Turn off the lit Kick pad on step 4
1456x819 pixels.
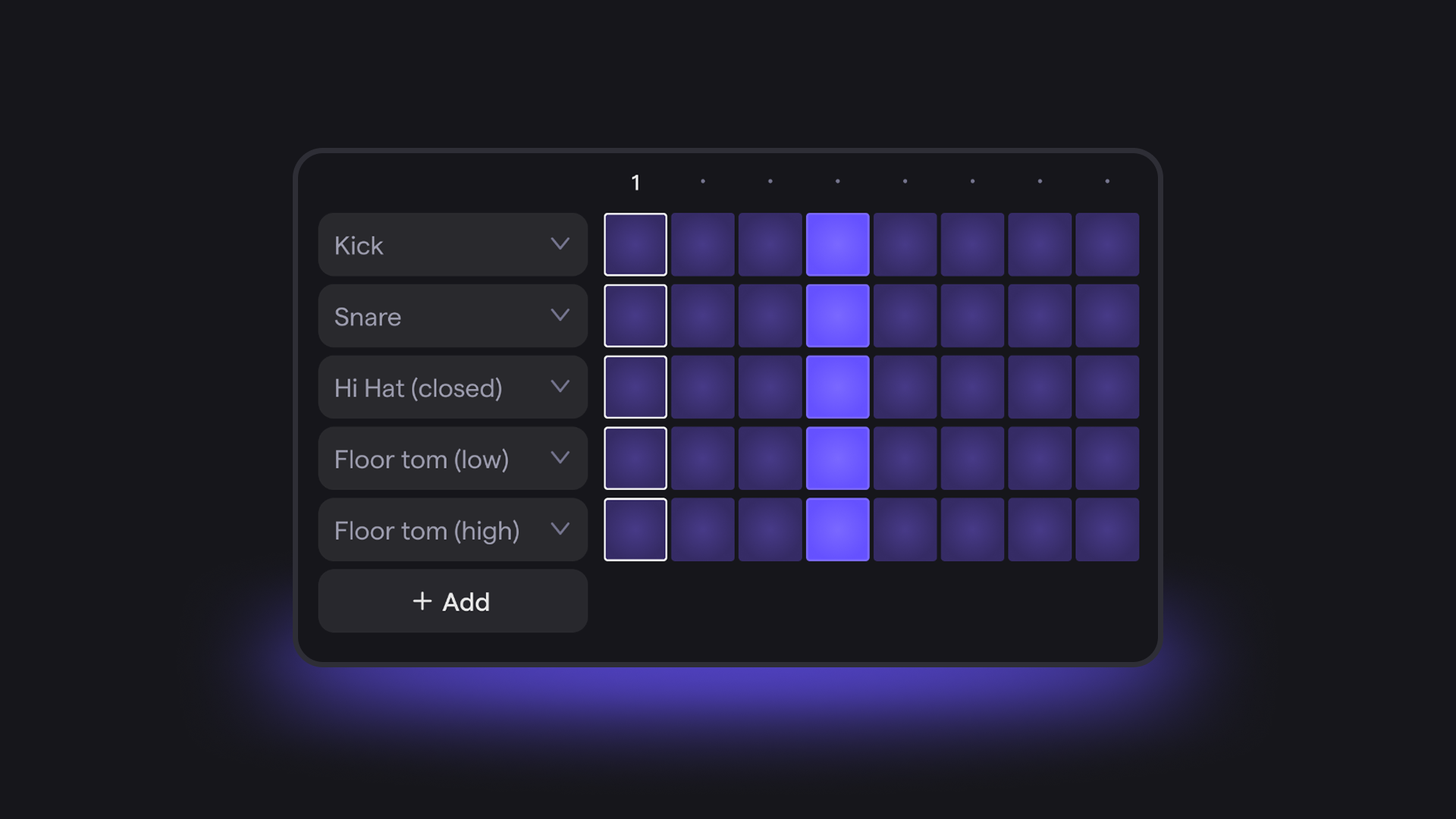pos(837,245)
